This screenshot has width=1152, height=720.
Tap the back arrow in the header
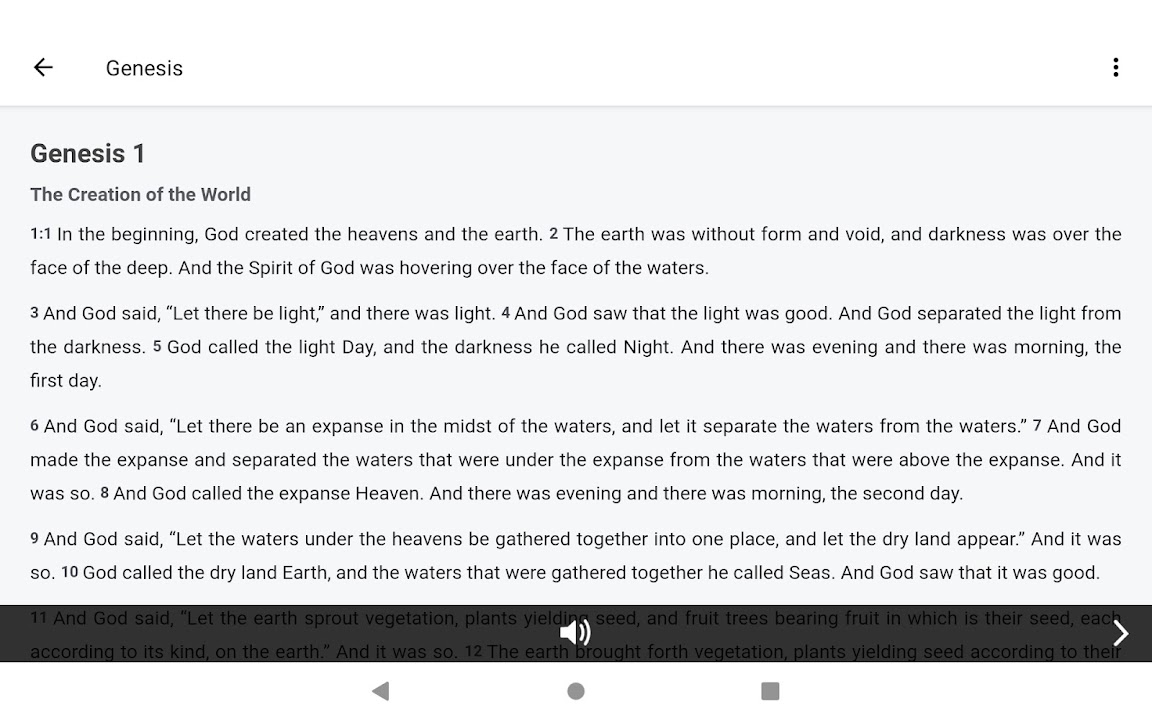43,67
